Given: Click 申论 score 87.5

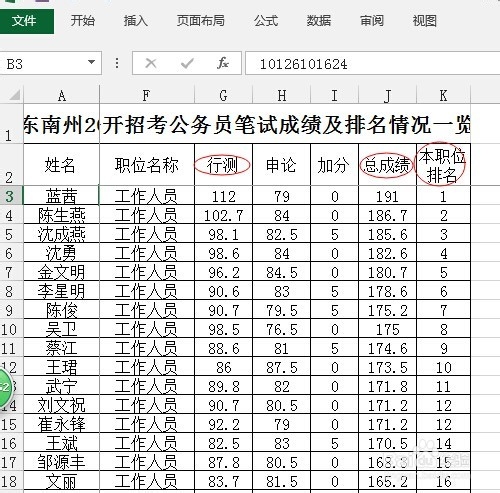Looking at the screenshot, I should (282, 367).
